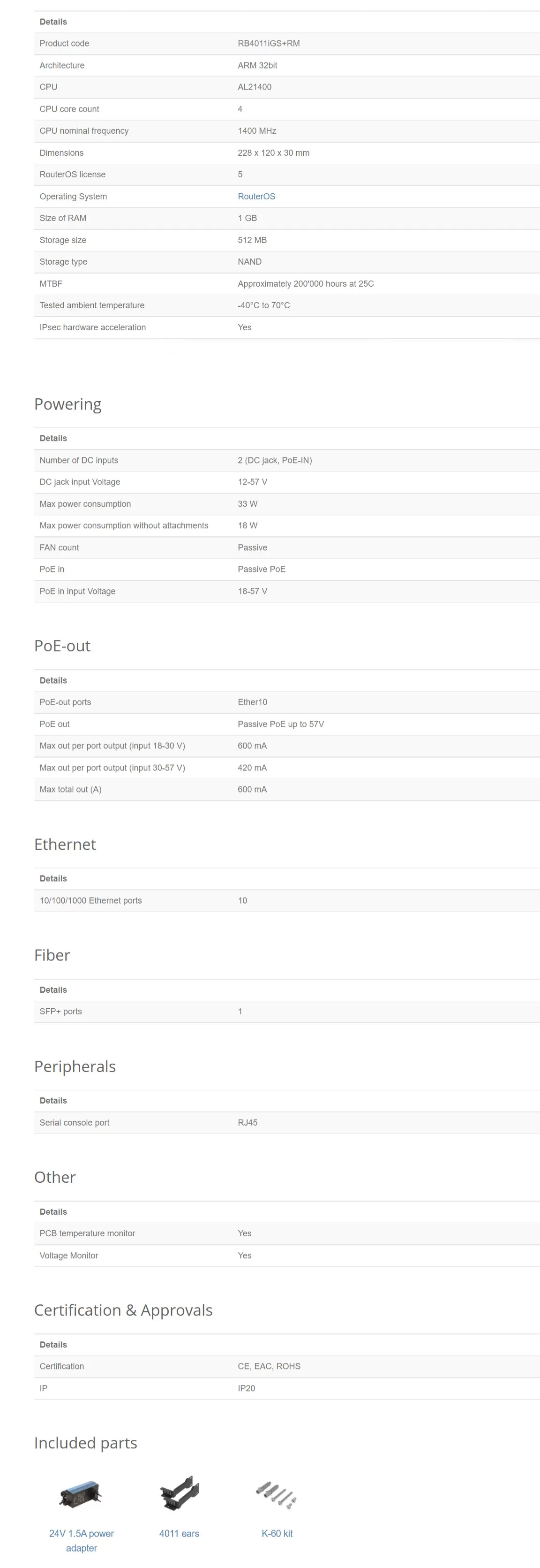Click the Fiber section heading
Image resolution: width=540 pixels, height=1568 pixels.
(52, 955)
